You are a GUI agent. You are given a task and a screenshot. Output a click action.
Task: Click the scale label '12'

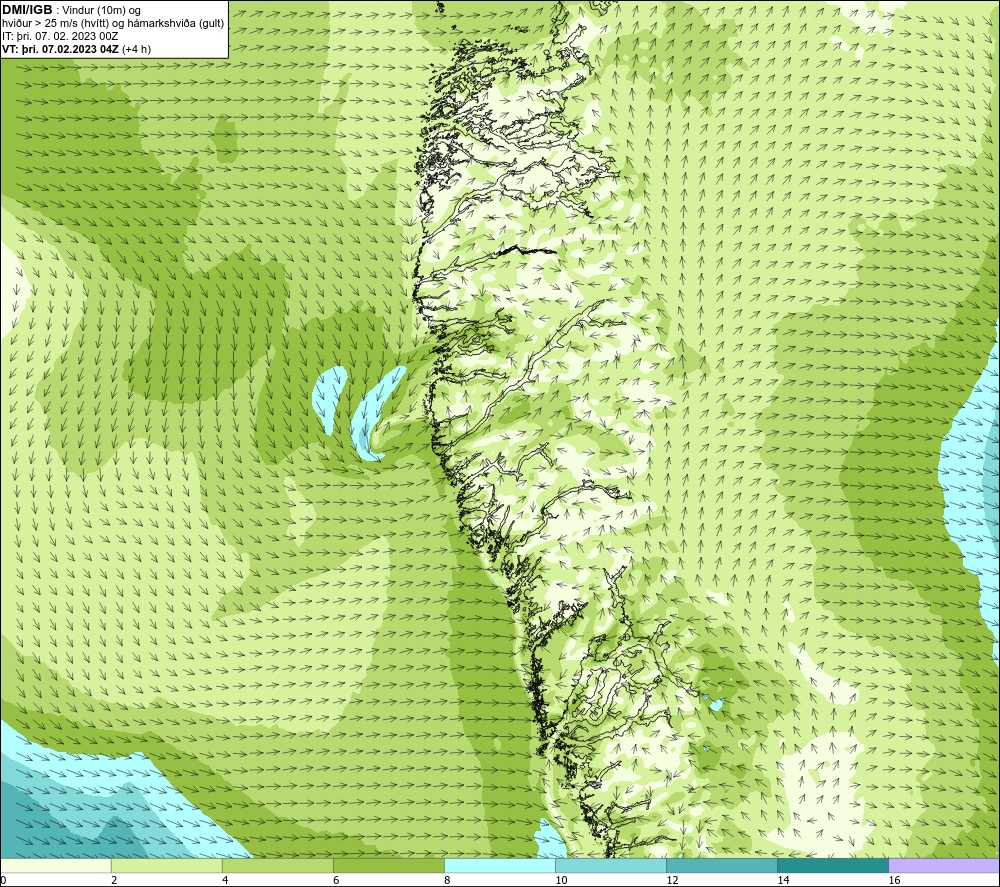(x=672, y=881)
